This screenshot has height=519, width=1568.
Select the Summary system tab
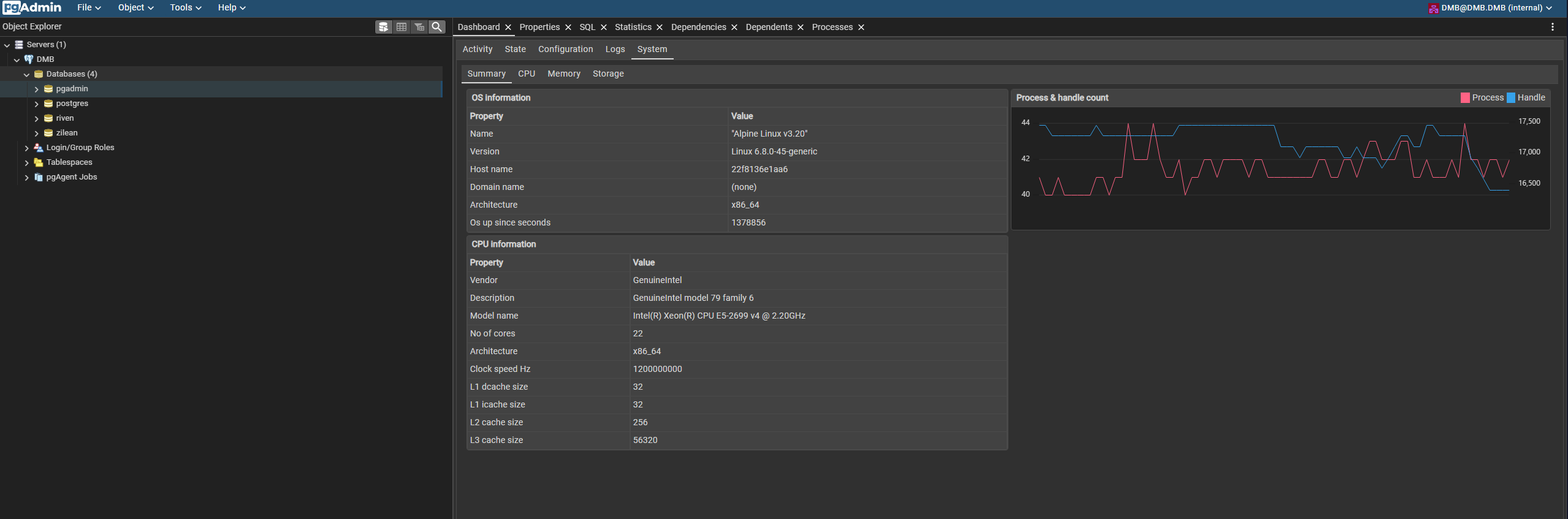487,74
